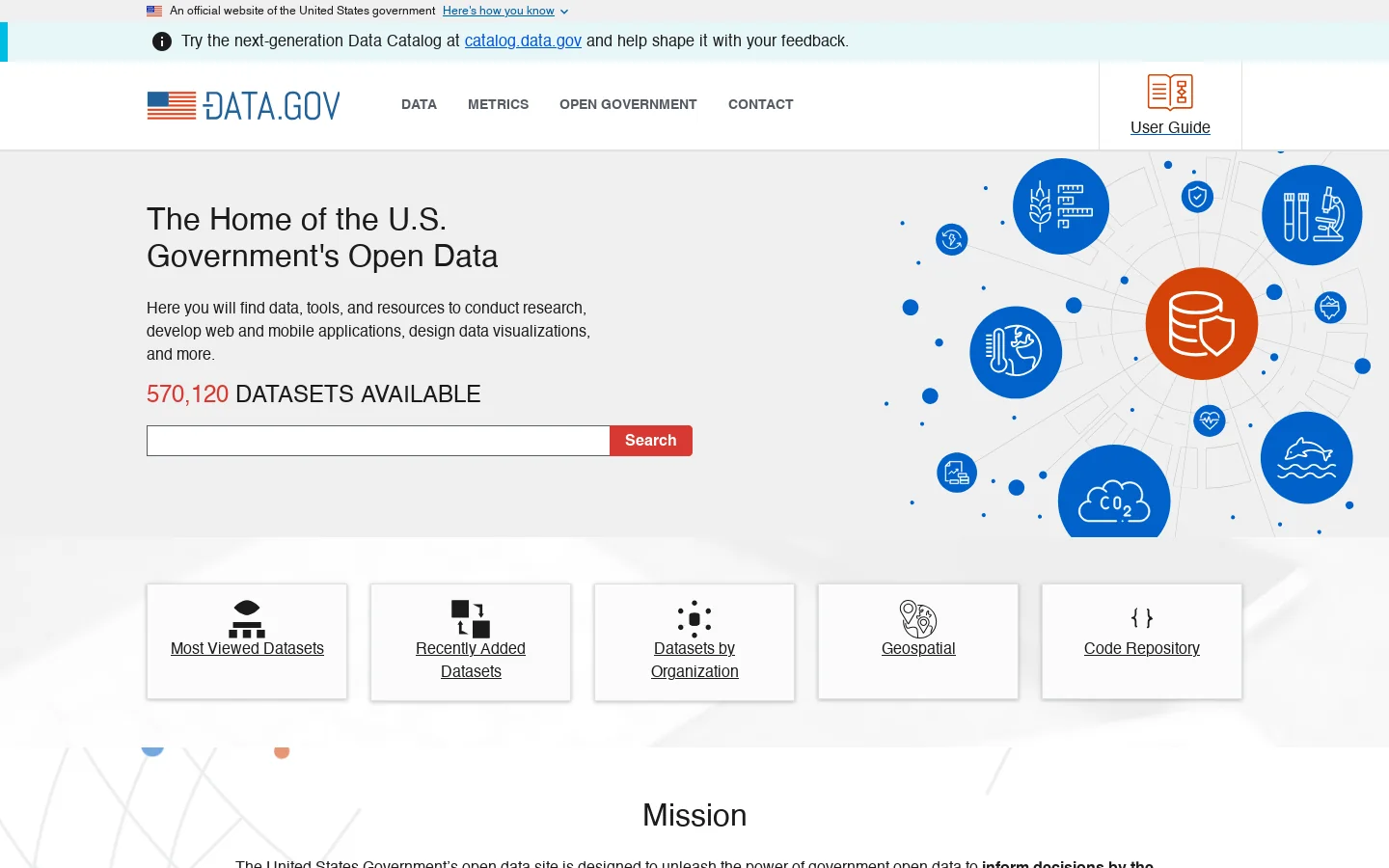This screenshot has height=868, width=1389.
Task: Open the OPEN GOVERNMENT menu item
Action: coord(628,104)
